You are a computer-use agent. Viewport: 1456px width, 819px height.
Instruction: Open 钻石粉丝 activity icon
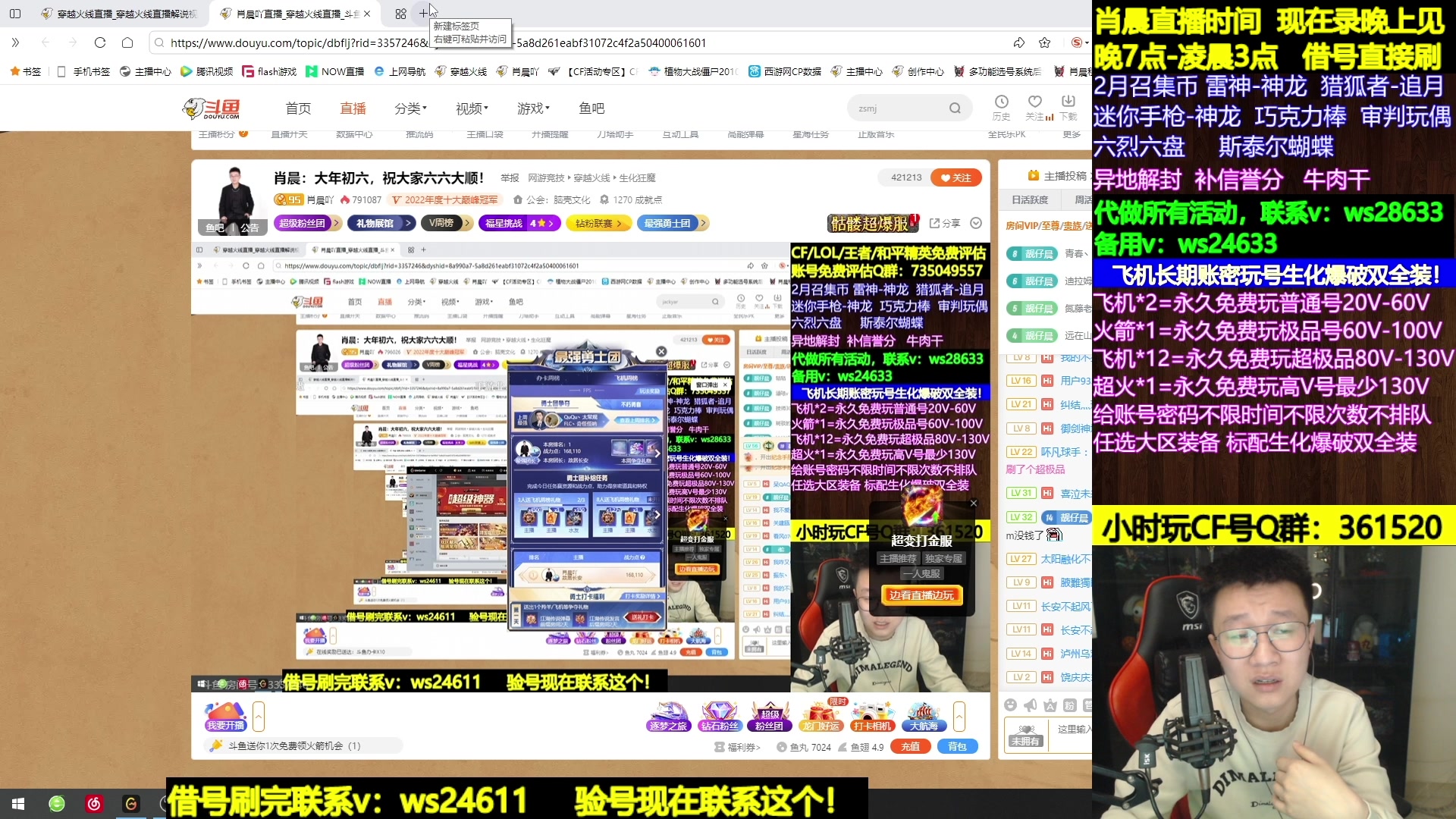coord(719,716)
